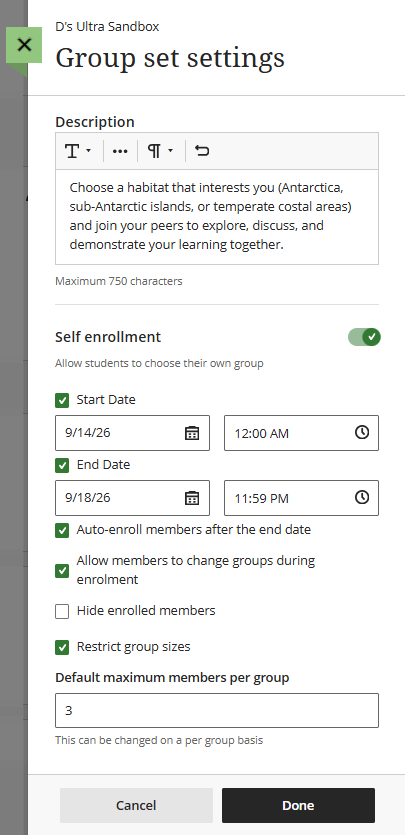The width and height of the screenshot is (405, 835).
Task: Open the Start Date calendar picker
Action: click(x=192, y=433)
